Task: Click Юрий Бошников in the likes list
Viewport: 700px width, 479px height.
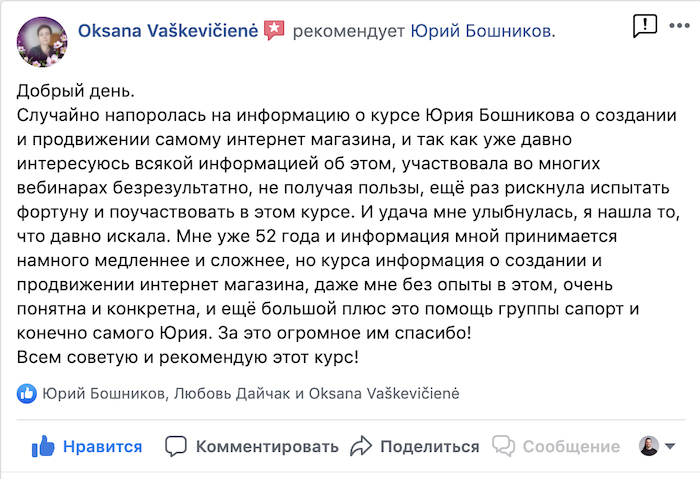Action: tap(104, 394)
